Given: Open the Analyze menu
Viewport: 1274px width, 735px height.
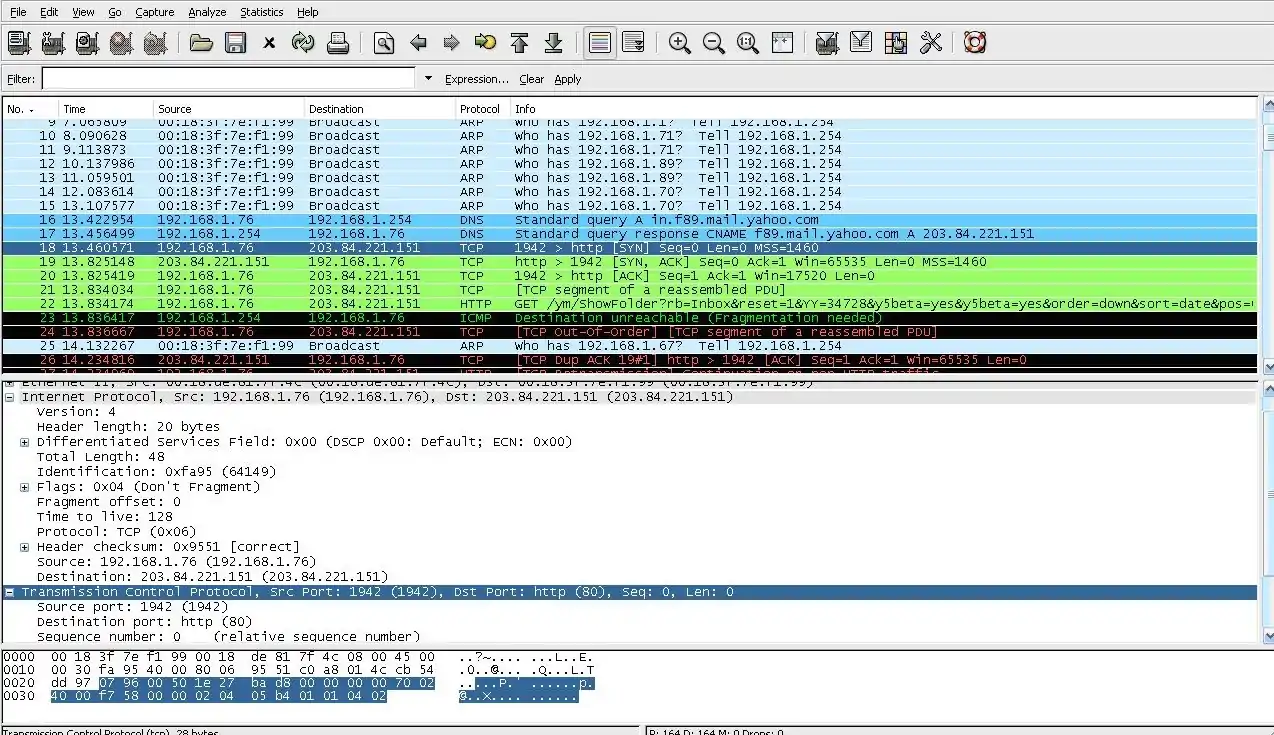Looking at the screenshot, I should 207,12.
